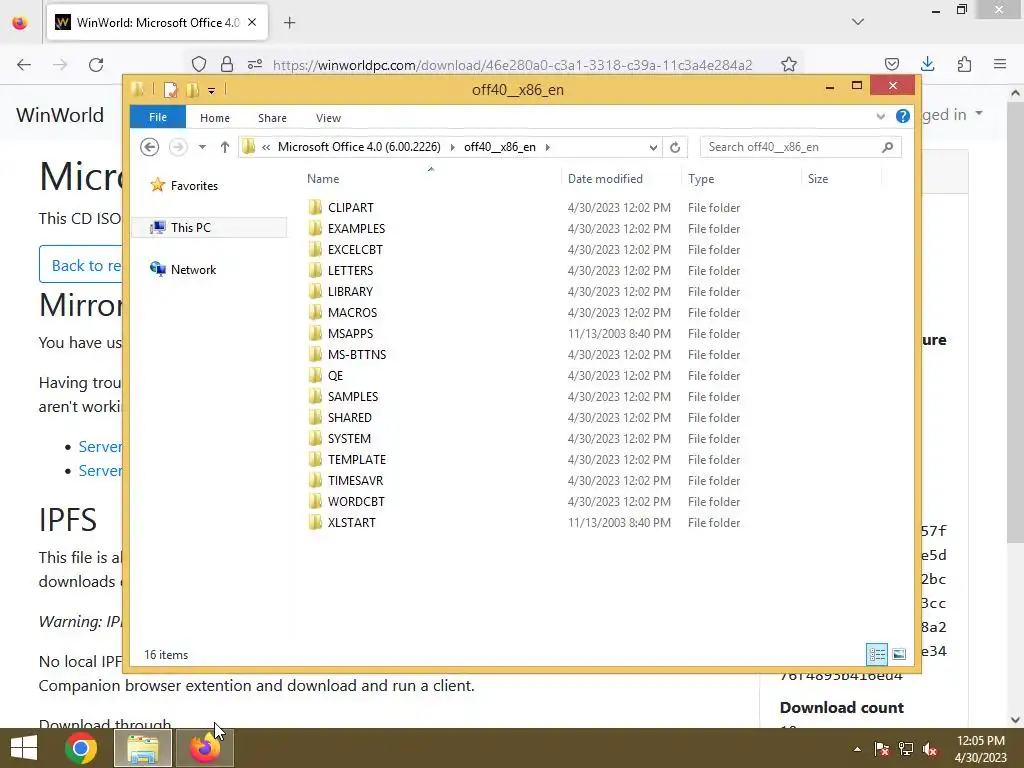Expand breadcrumb arrow after Microsoft Office 4.0
This screenshot has height=768, width=1024.
pyautogui.click(x=452, y=147)
